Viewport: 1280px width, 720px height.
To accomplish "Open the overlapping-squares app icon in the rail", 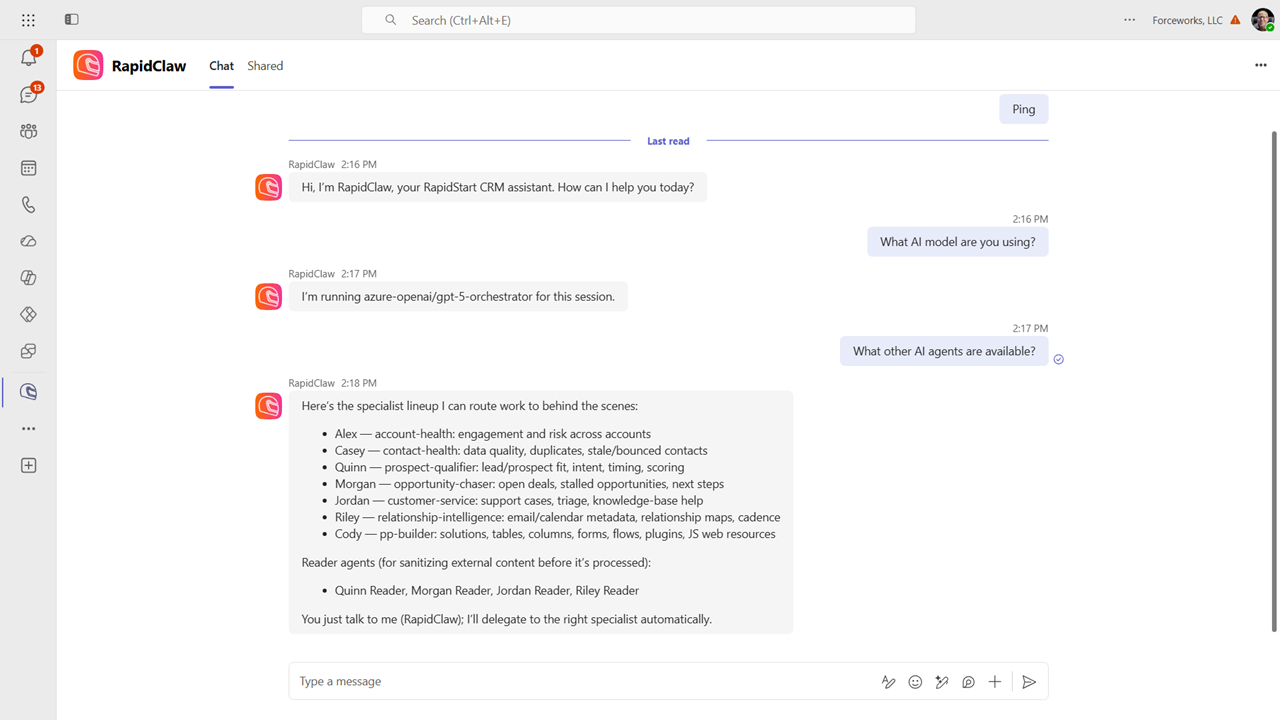I will coord(28,352).
